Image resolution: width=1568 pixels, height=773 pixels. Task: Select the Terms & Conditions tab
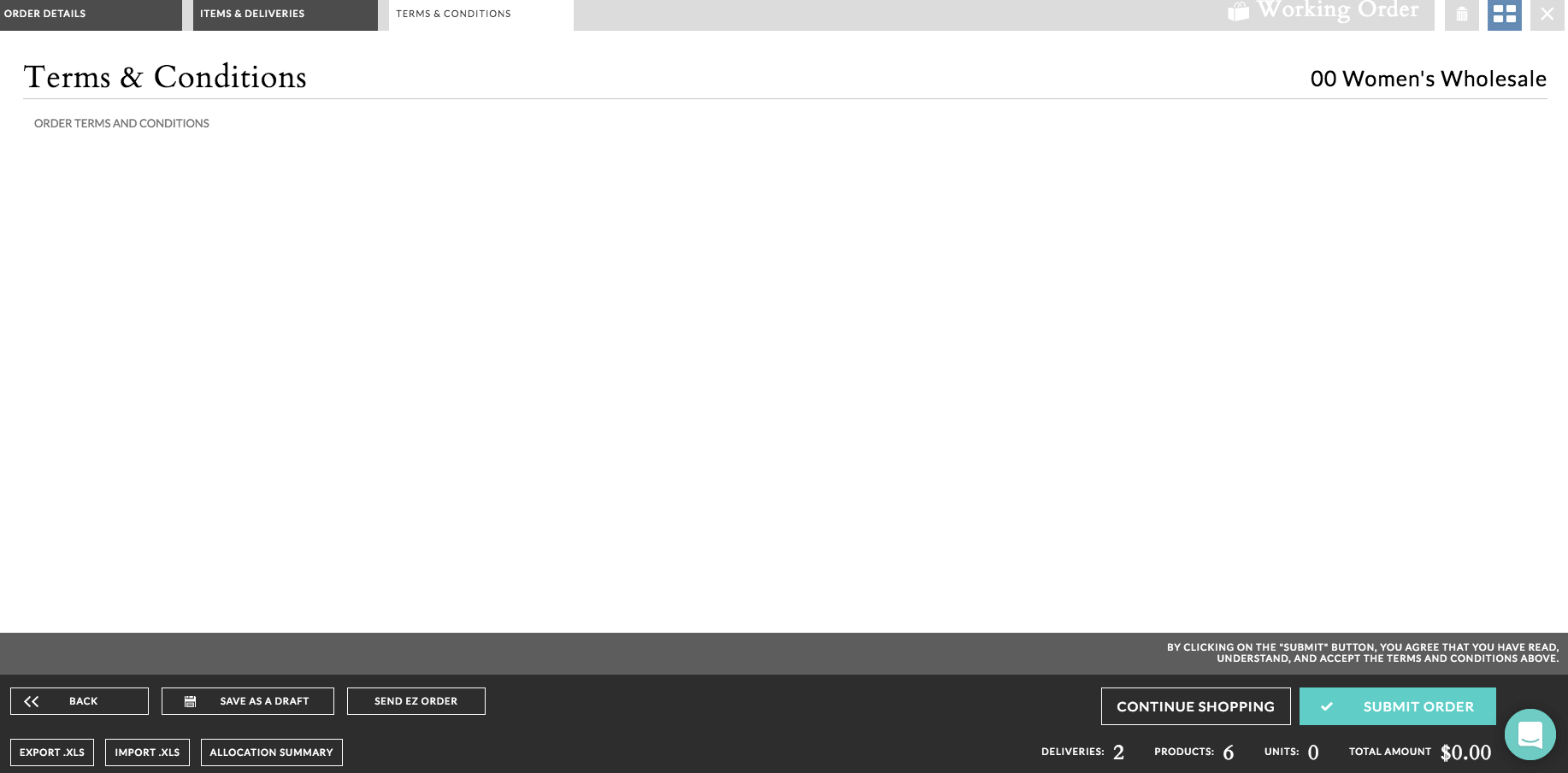click(481, 15)
